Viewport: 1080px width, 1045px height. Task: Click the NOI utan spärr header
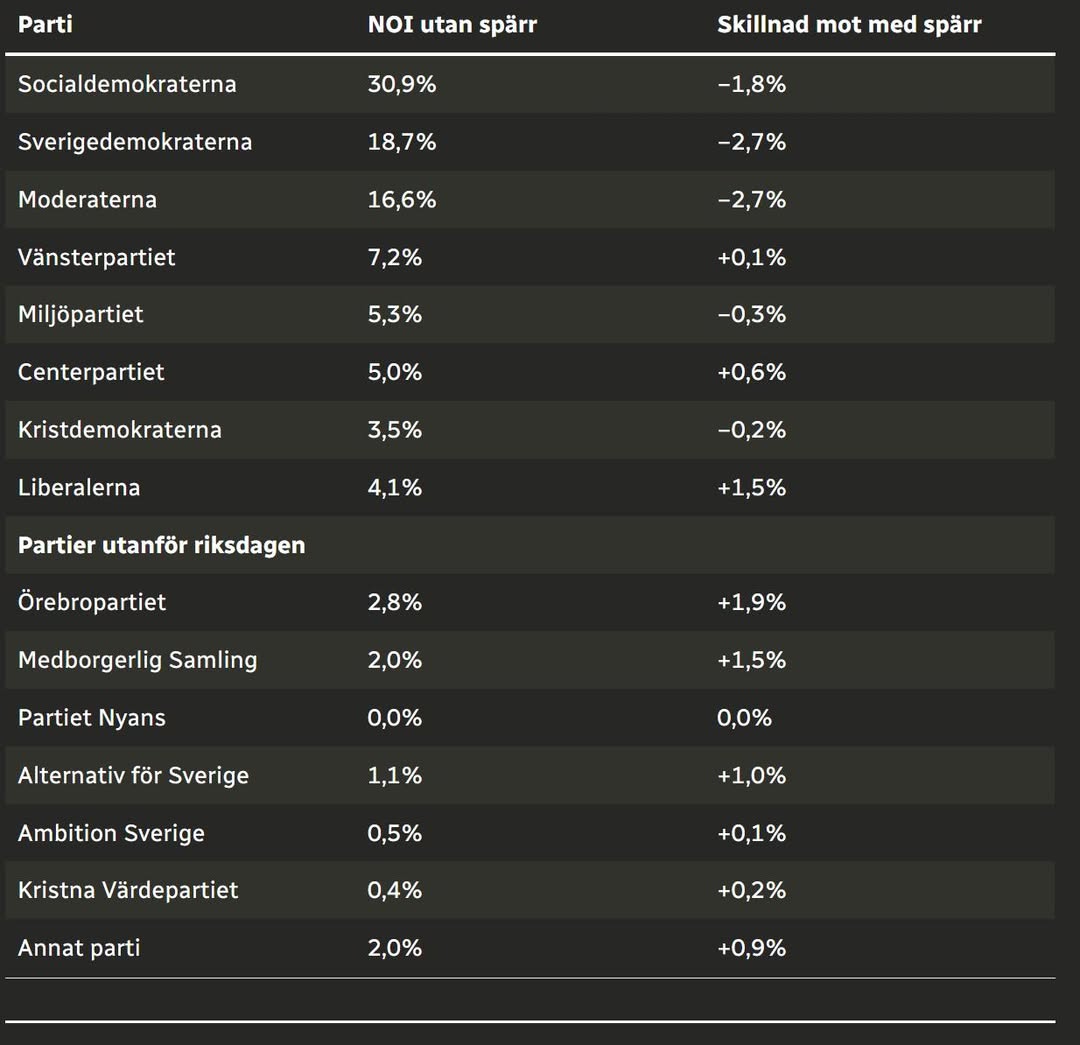pyautogui.click(x=452, y=25)
